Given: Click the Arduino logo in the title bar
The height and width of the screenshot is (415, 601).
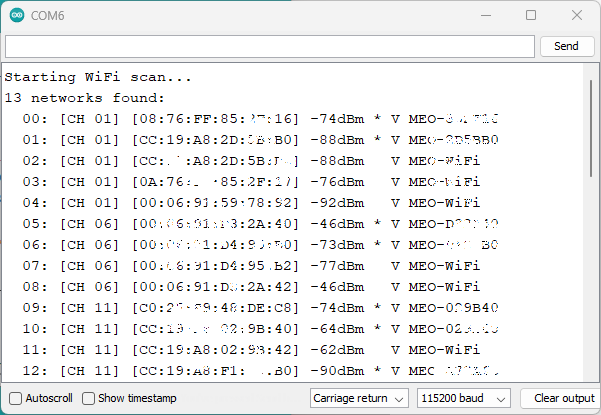Looking at the screenshot, I should pyautogui.click(x=17, y=16).
